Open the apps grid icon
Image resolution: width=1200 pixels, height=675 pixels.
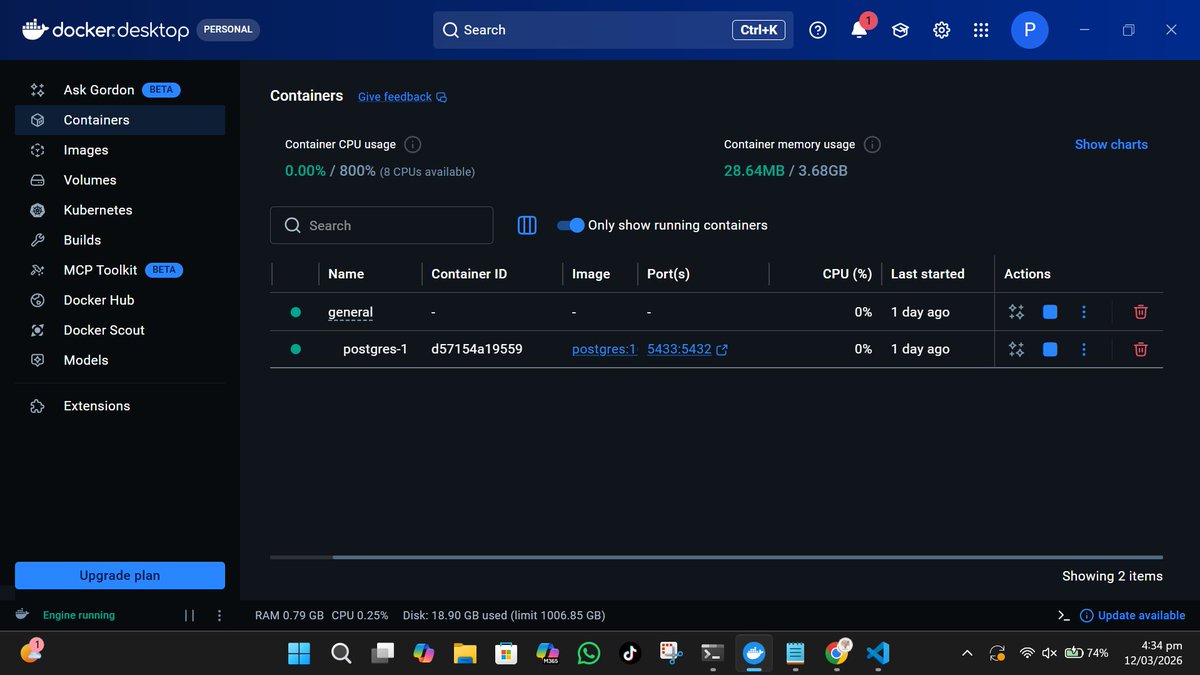(x=981, y=30)
